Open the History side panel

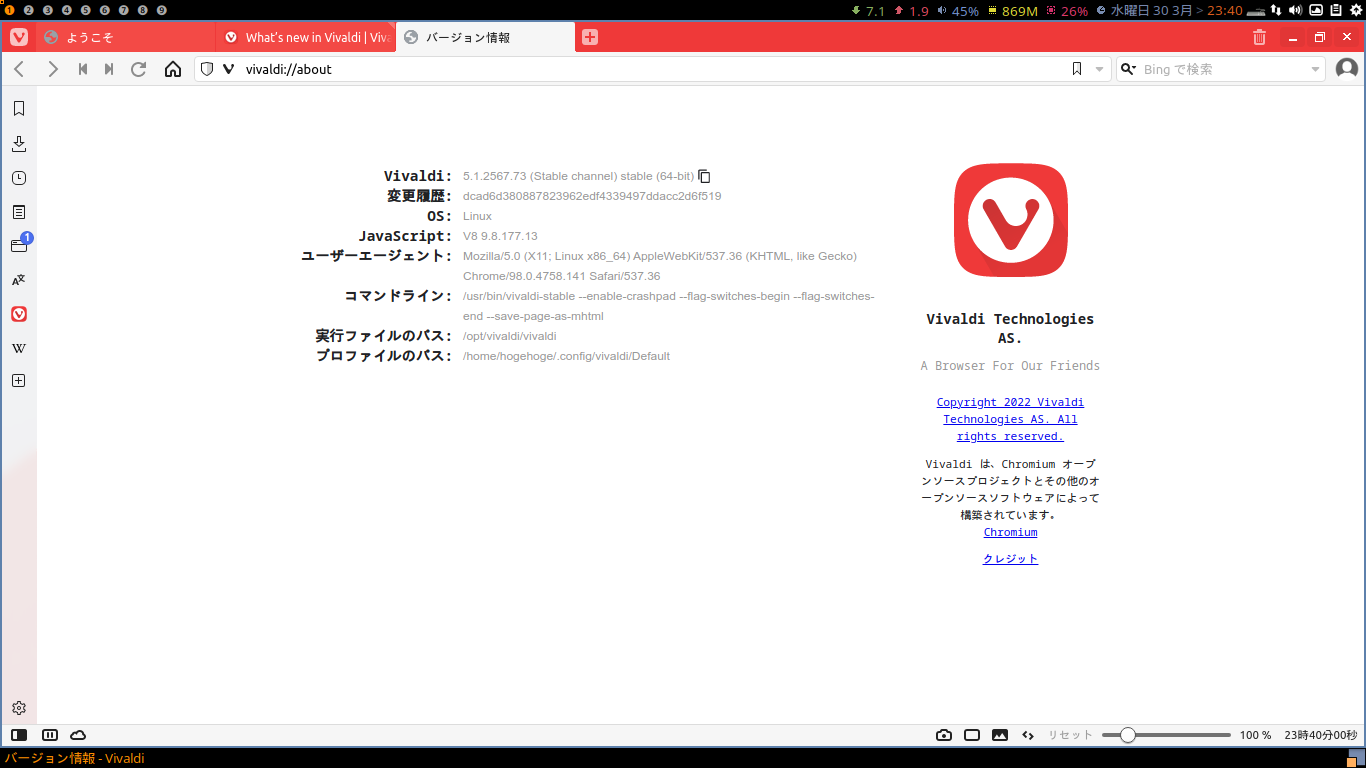click(19, 178)
